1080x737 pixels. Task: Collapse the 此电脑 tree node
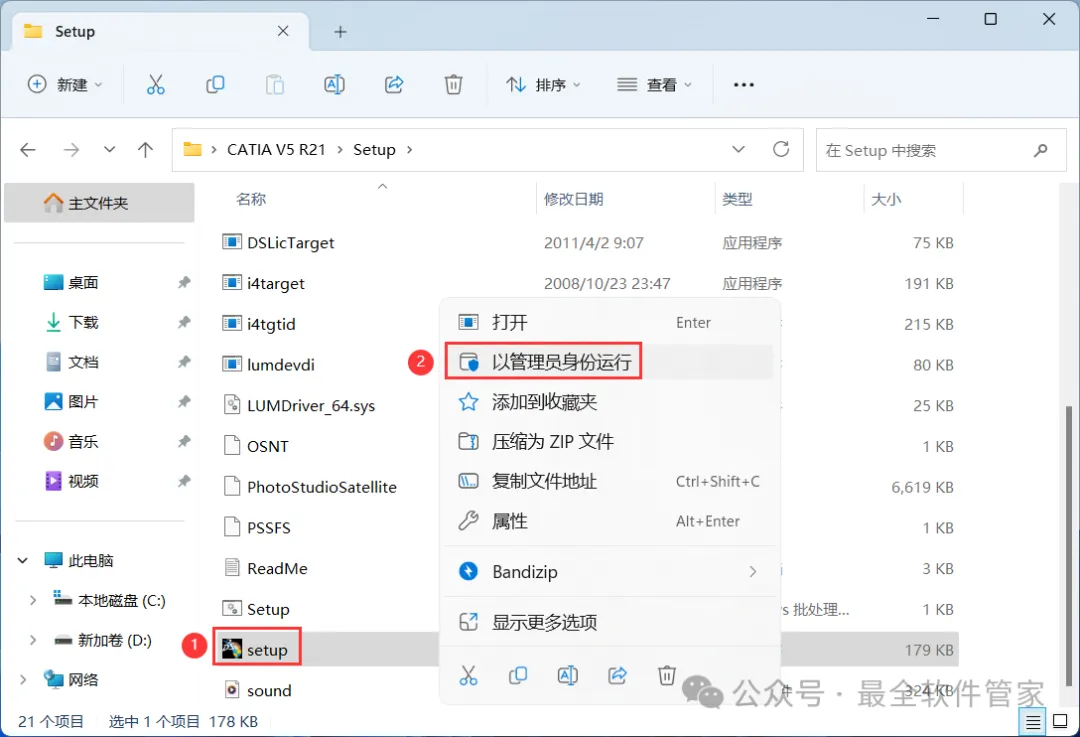[x=23, y=561]
